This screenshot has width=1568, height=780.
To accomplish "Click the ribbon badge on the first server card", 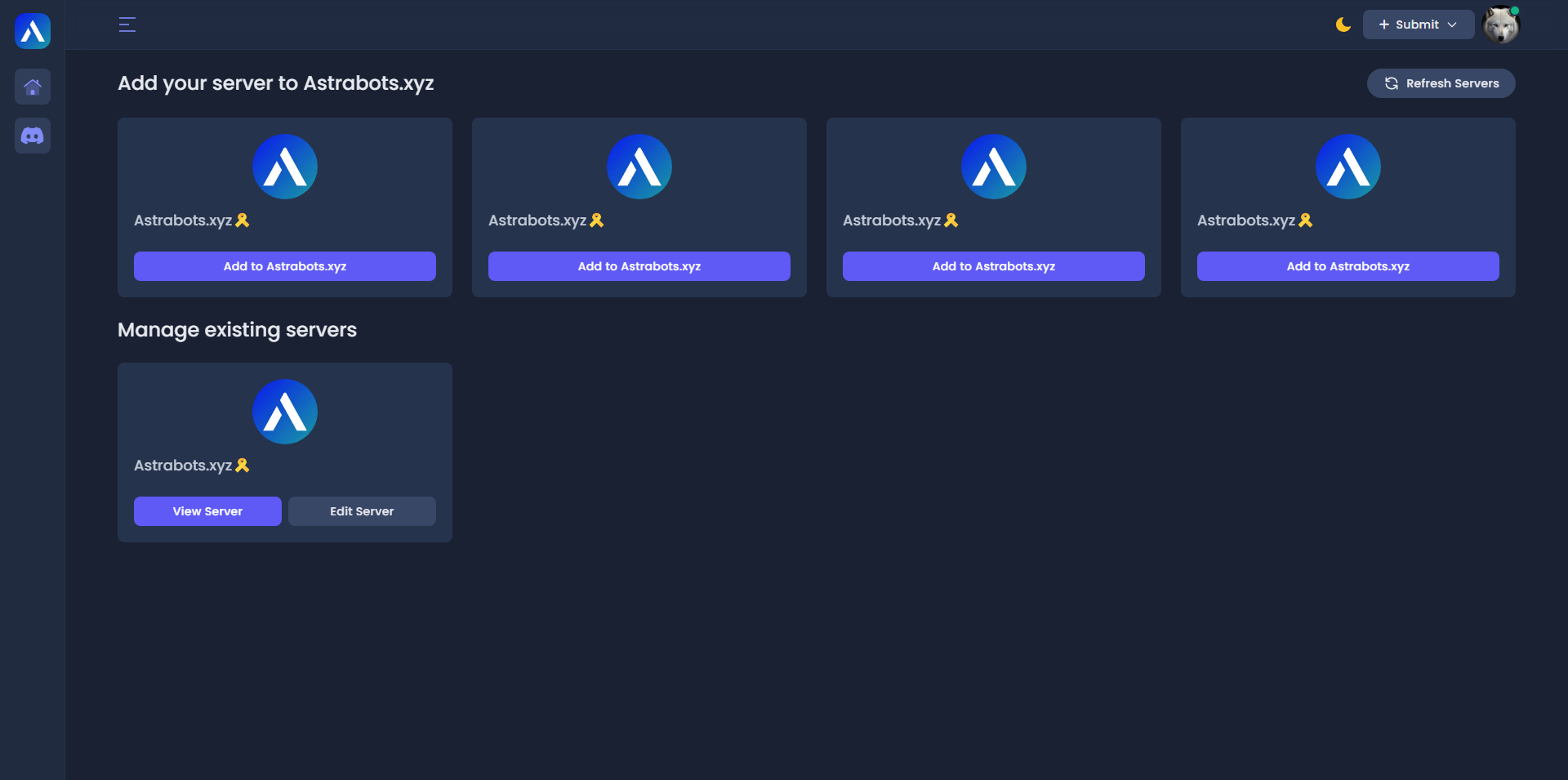I will (243, 221).
